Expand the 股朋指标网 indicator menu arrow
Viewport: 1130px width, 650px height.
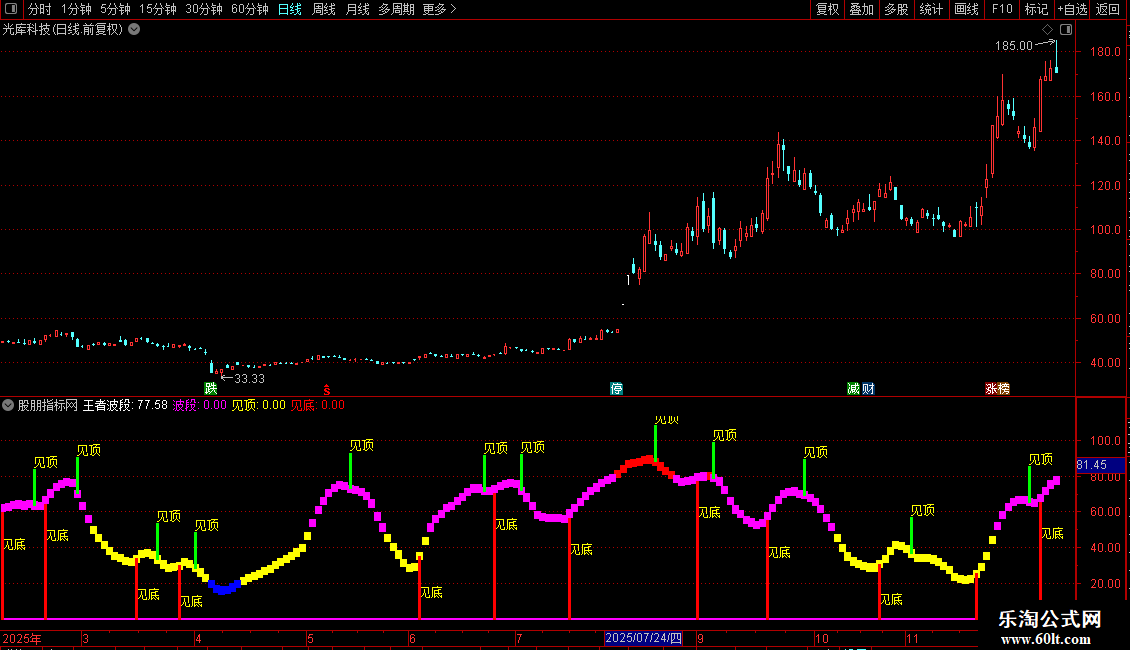8,405
